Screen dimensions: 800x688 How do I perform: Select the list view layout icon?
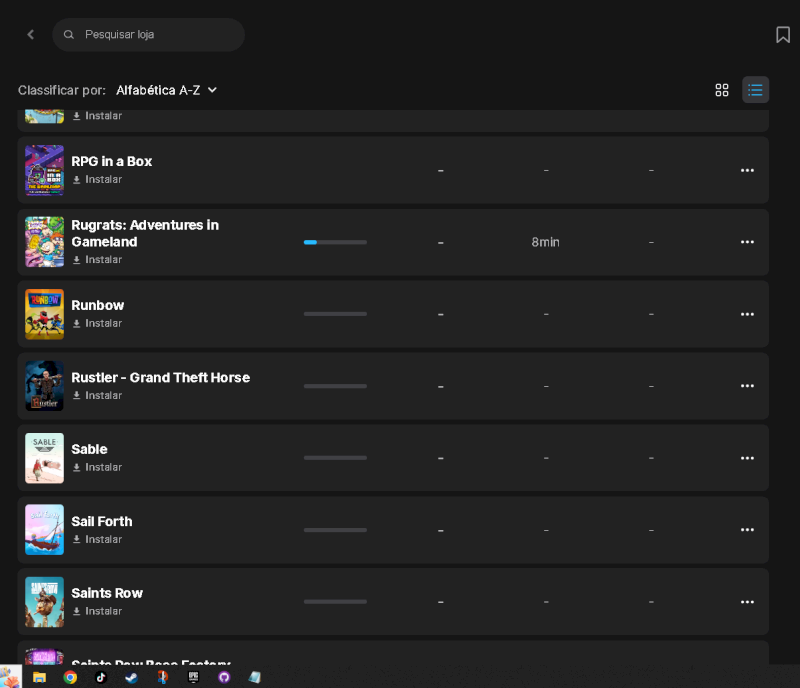pos(755,90)
